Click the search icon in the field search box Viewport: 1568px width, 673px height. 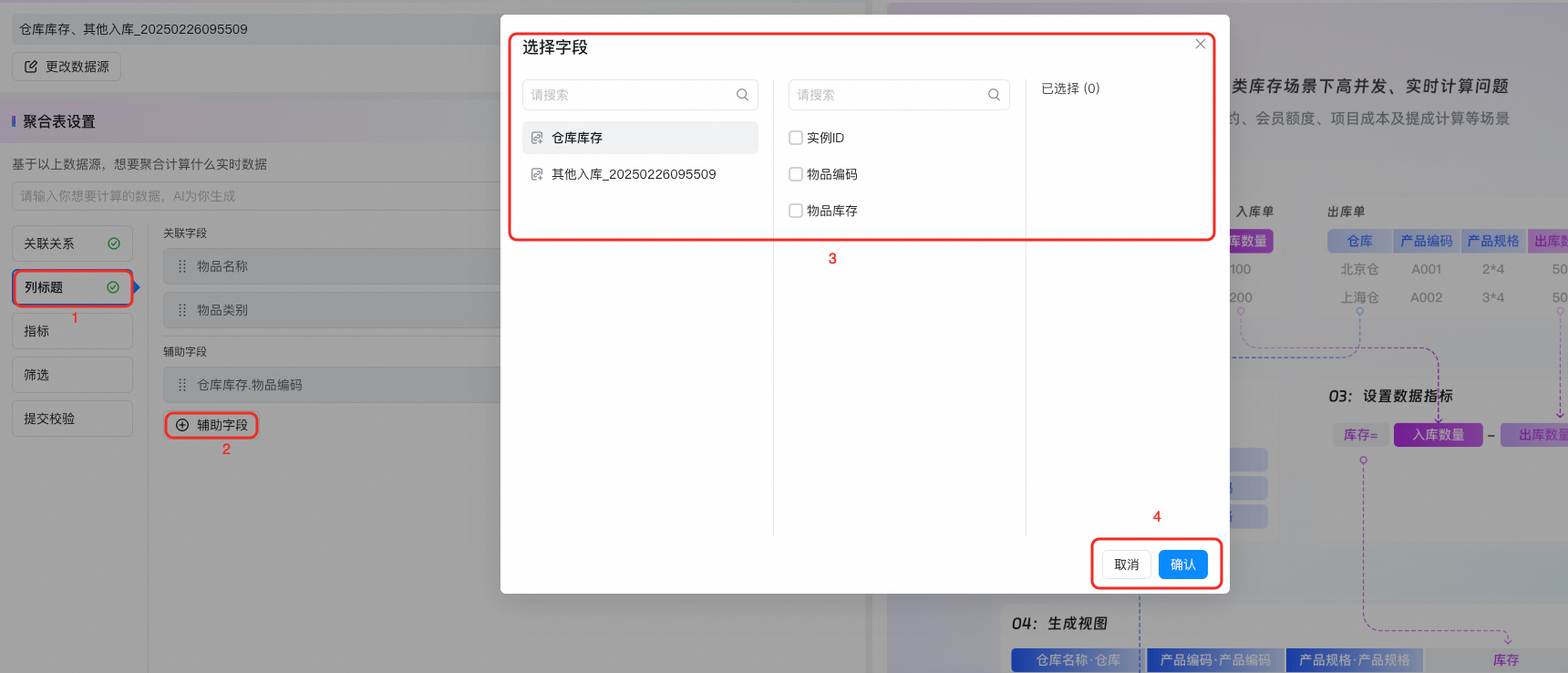(994, 95)
